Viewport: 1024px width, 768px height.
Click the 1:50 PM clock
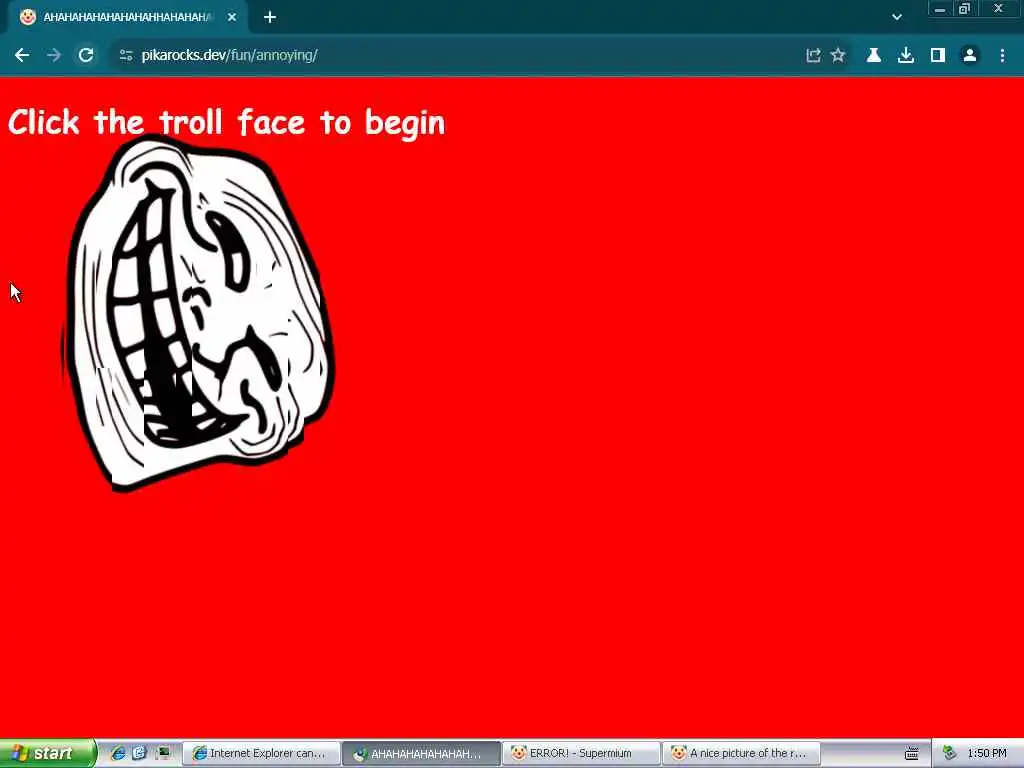[x=987, y=753]
